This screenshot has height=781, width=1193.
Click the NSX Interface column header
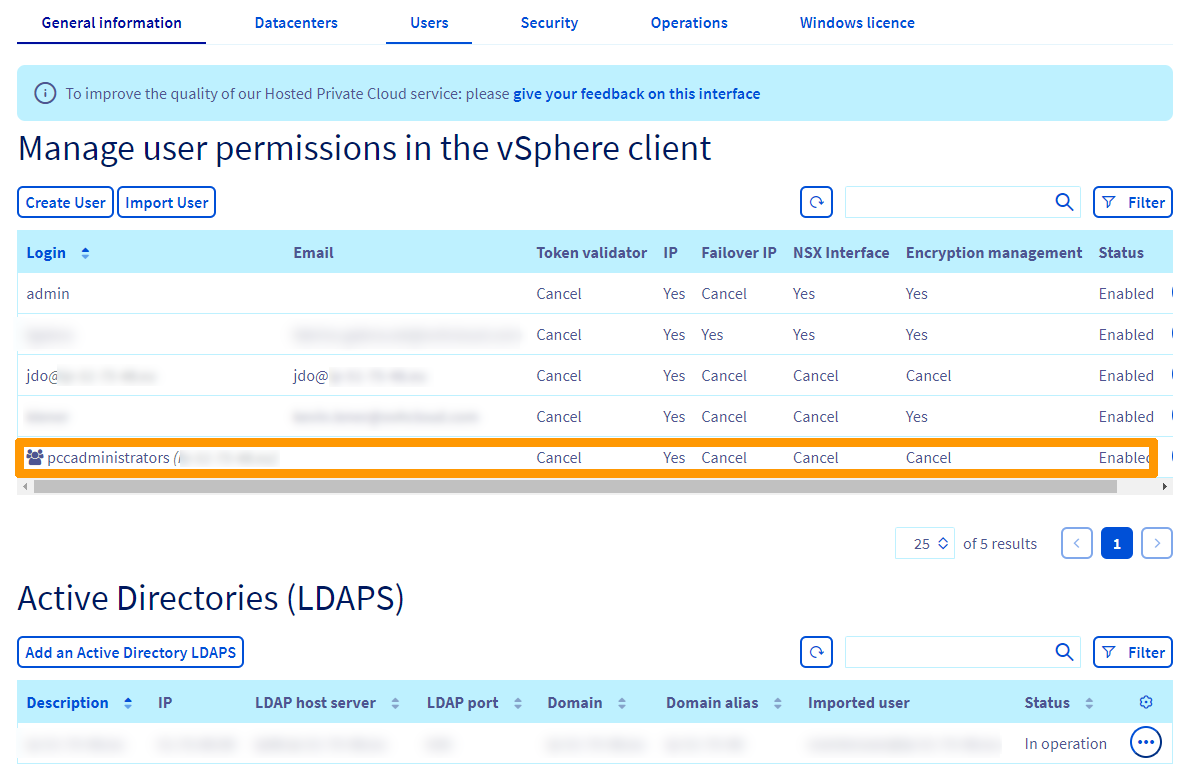tap(841, 253)
